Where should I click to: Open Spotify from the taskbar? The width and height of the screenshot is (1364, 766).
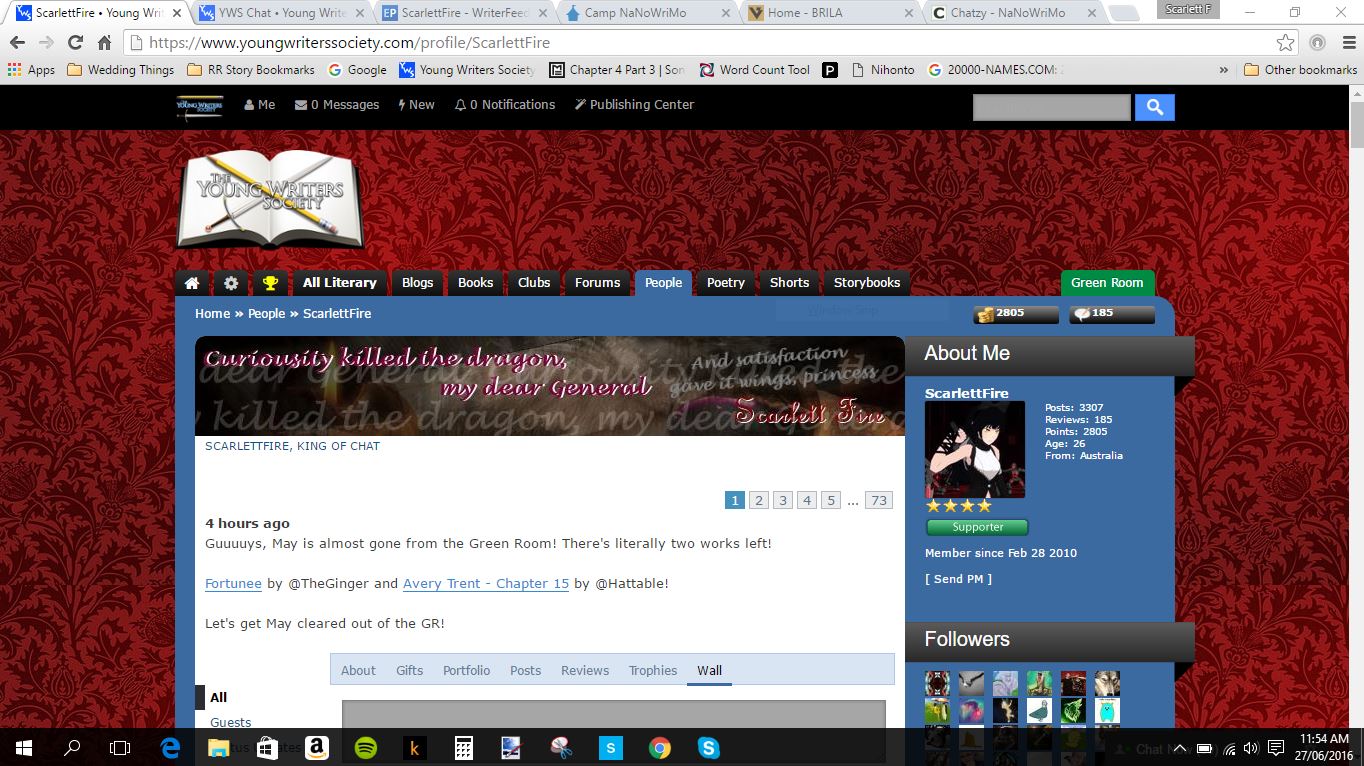tap(366, 747)
